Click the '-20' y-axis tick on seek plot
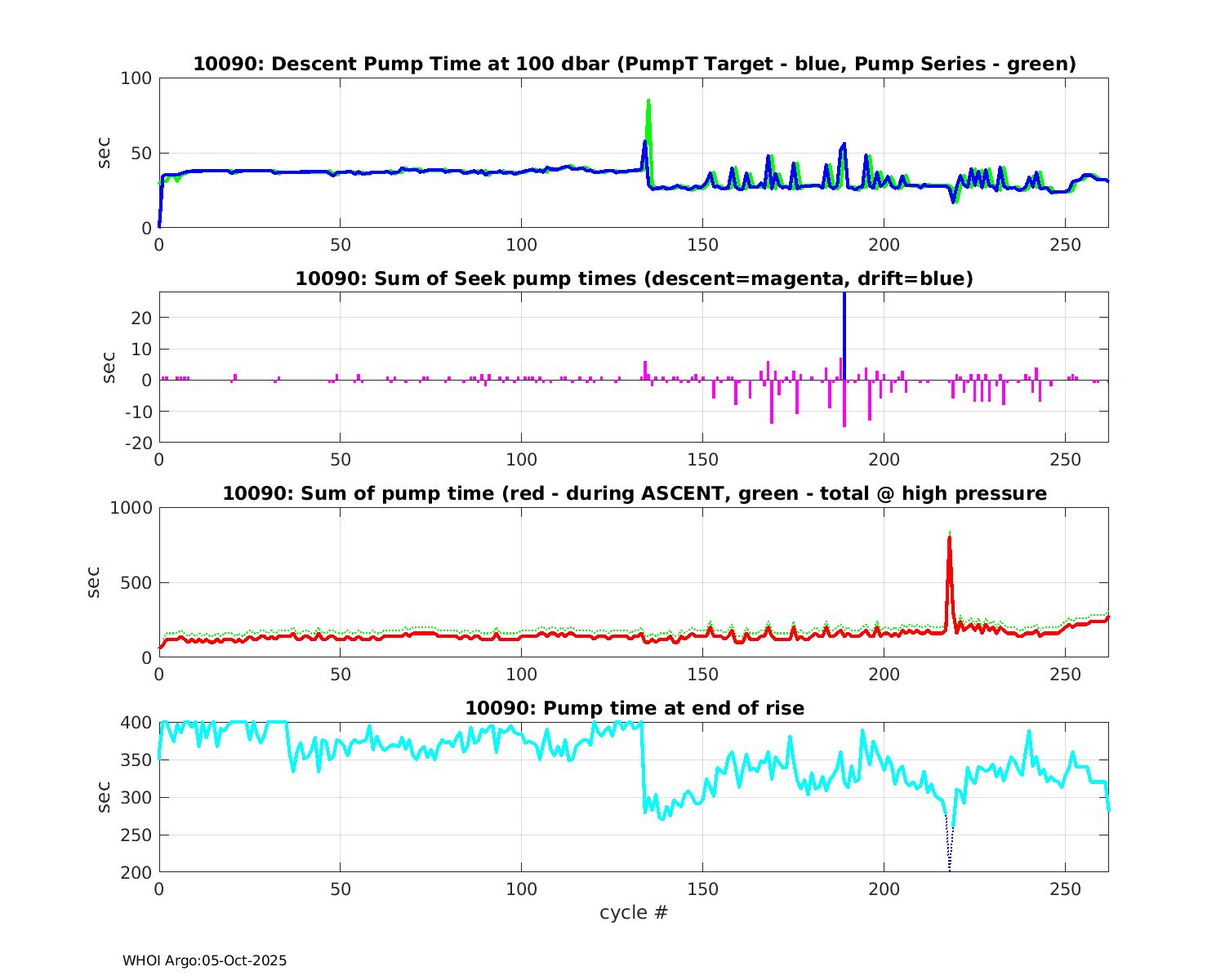Viewport: 1225px width, 980px height. coord(136,443)
